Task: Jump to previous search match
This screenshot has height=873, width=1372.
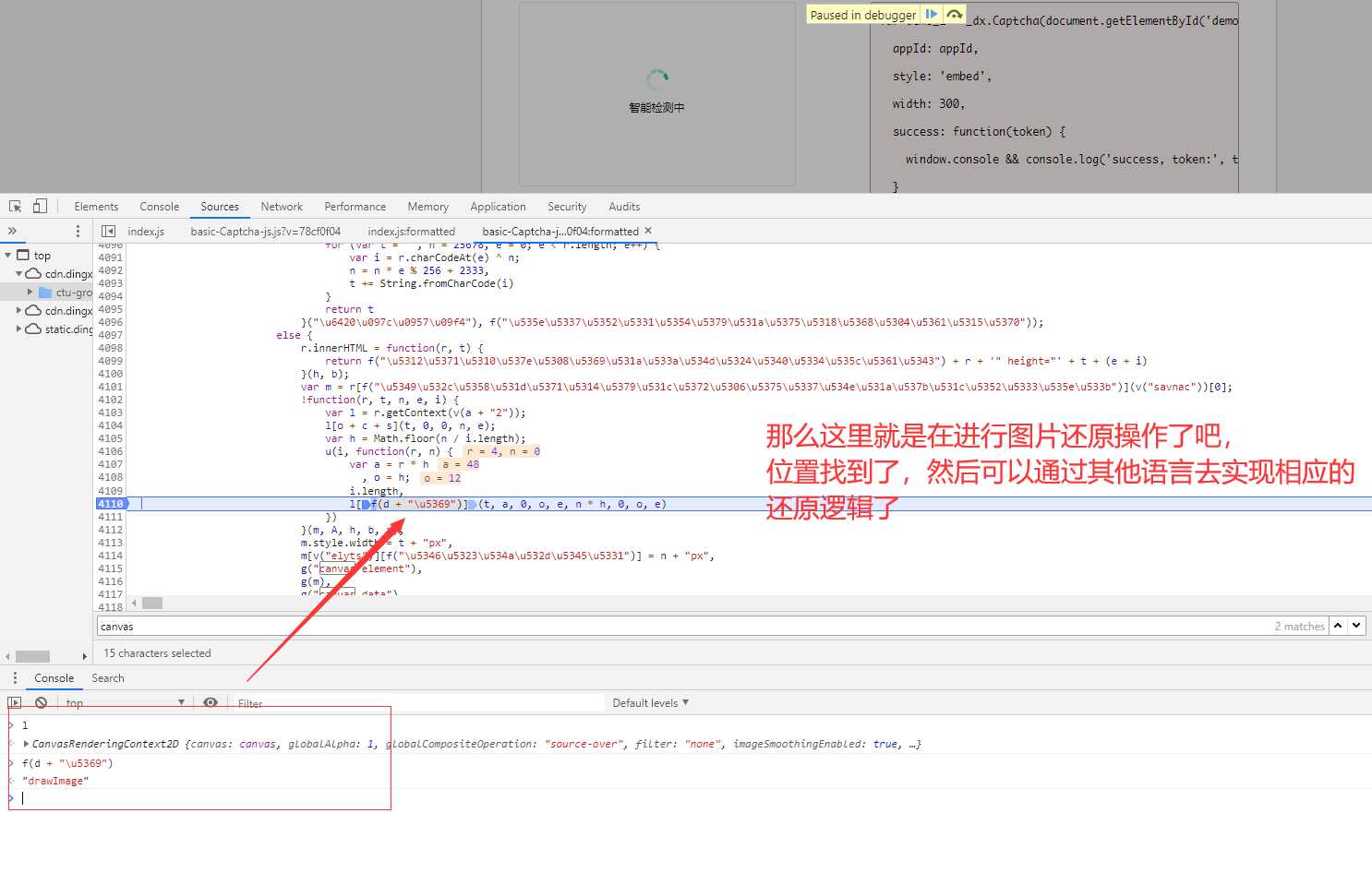Action: tap(1338, 626)
